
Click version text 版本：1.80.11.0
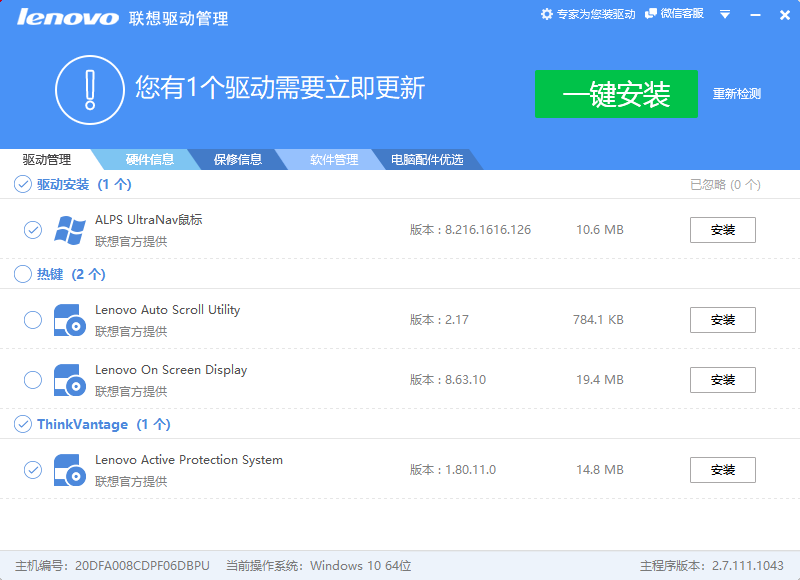(x=453, y=470)
